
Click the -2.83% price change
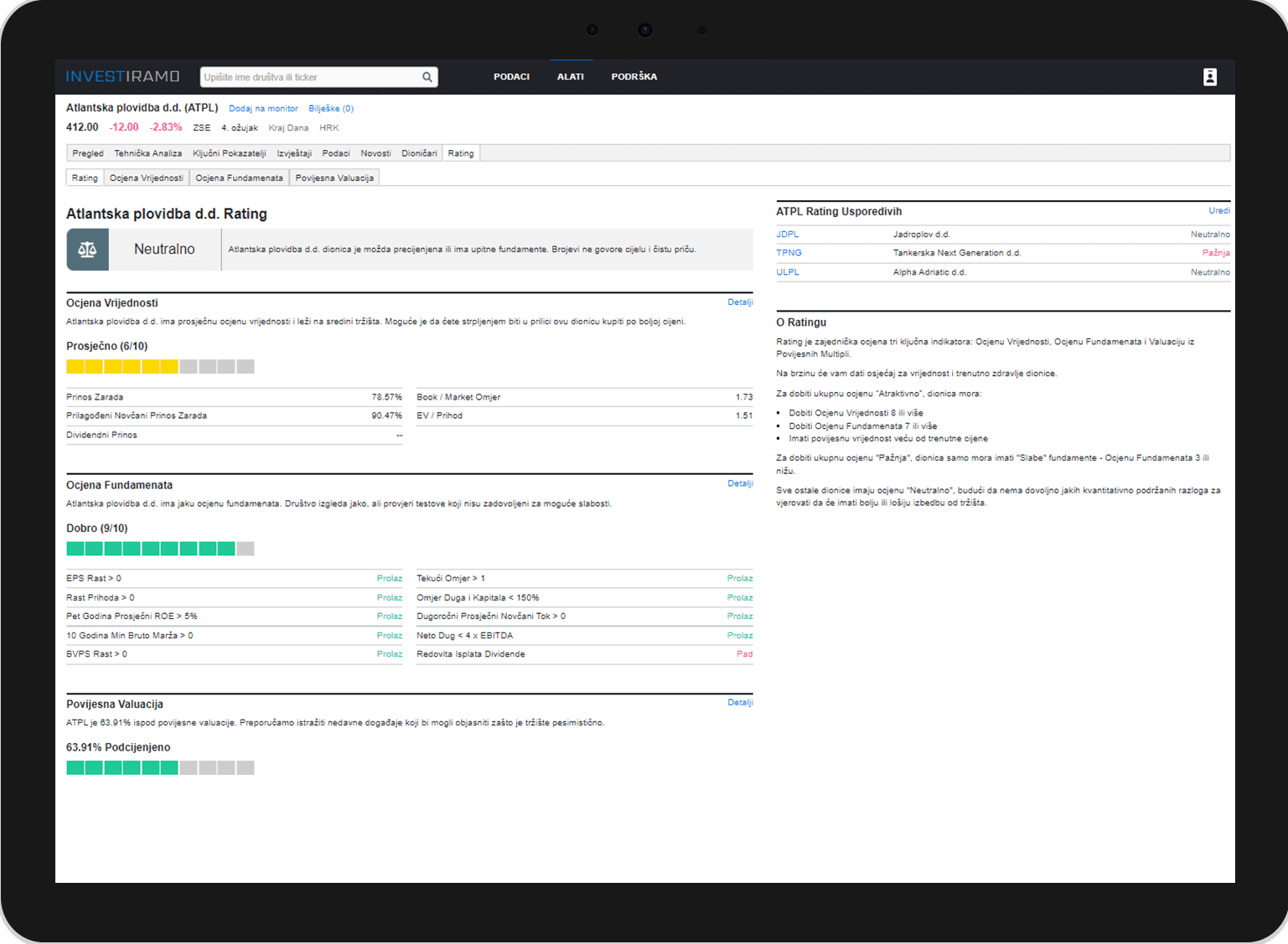(x=166, y=127)
